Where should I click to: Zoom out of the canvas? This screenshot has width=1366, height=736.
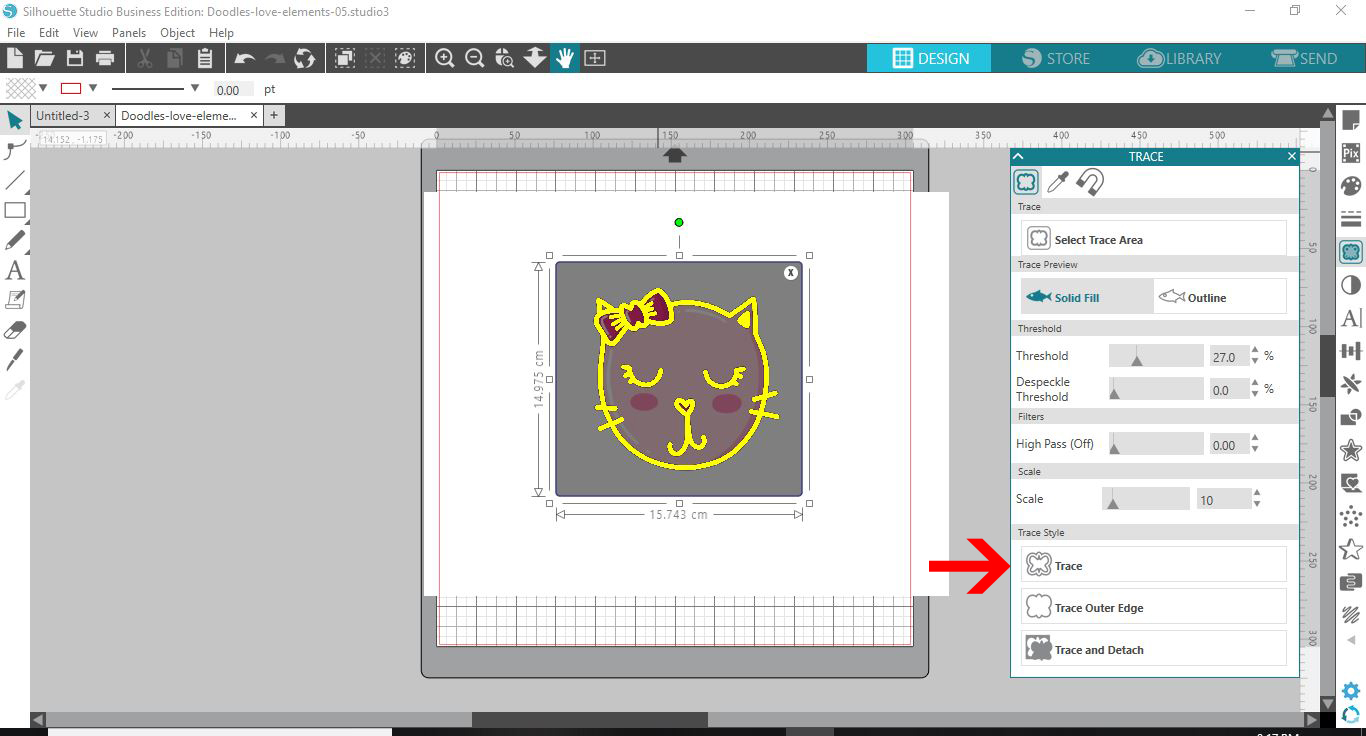[475, 58]
